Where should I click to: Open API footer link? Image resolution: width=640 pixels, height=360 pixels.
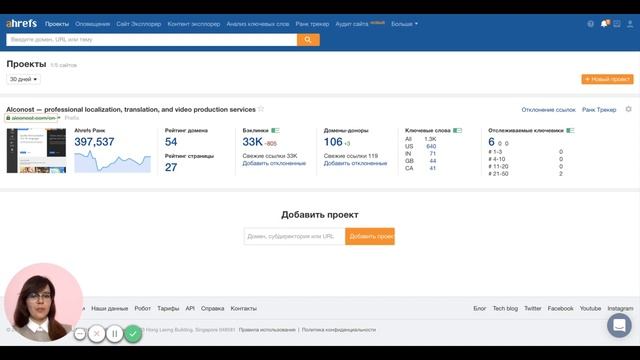coord(190,309)
